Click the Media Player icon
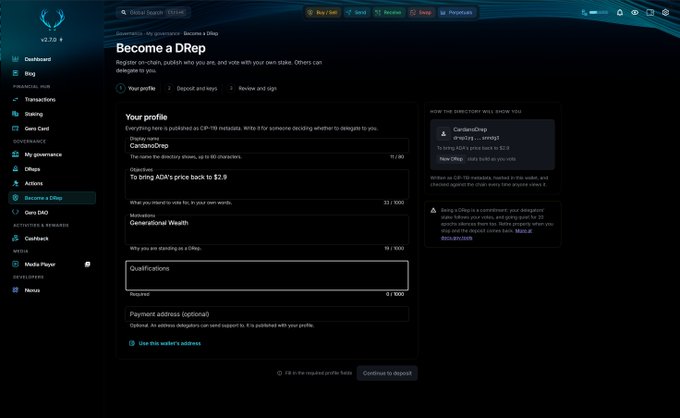The height and width of the screenshot is (418, 680). pyautogui.click(x=16, y=264)
